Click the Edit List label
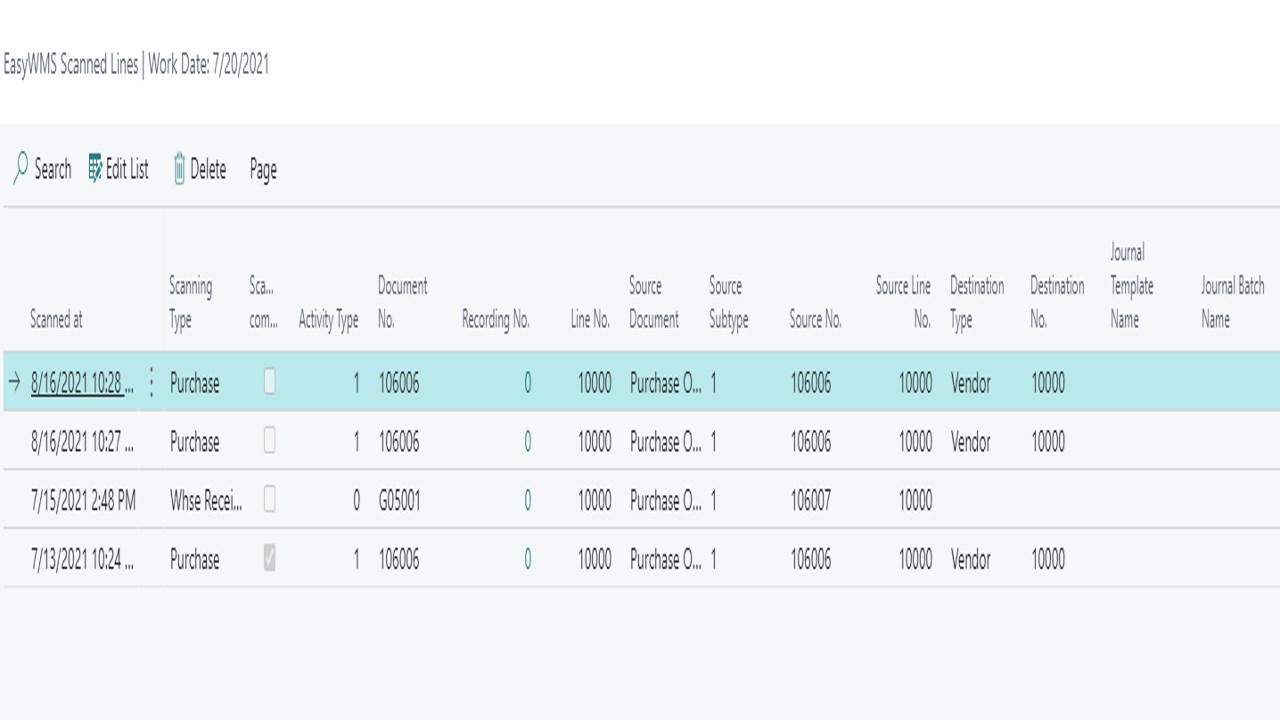 (x=127, y=169)
